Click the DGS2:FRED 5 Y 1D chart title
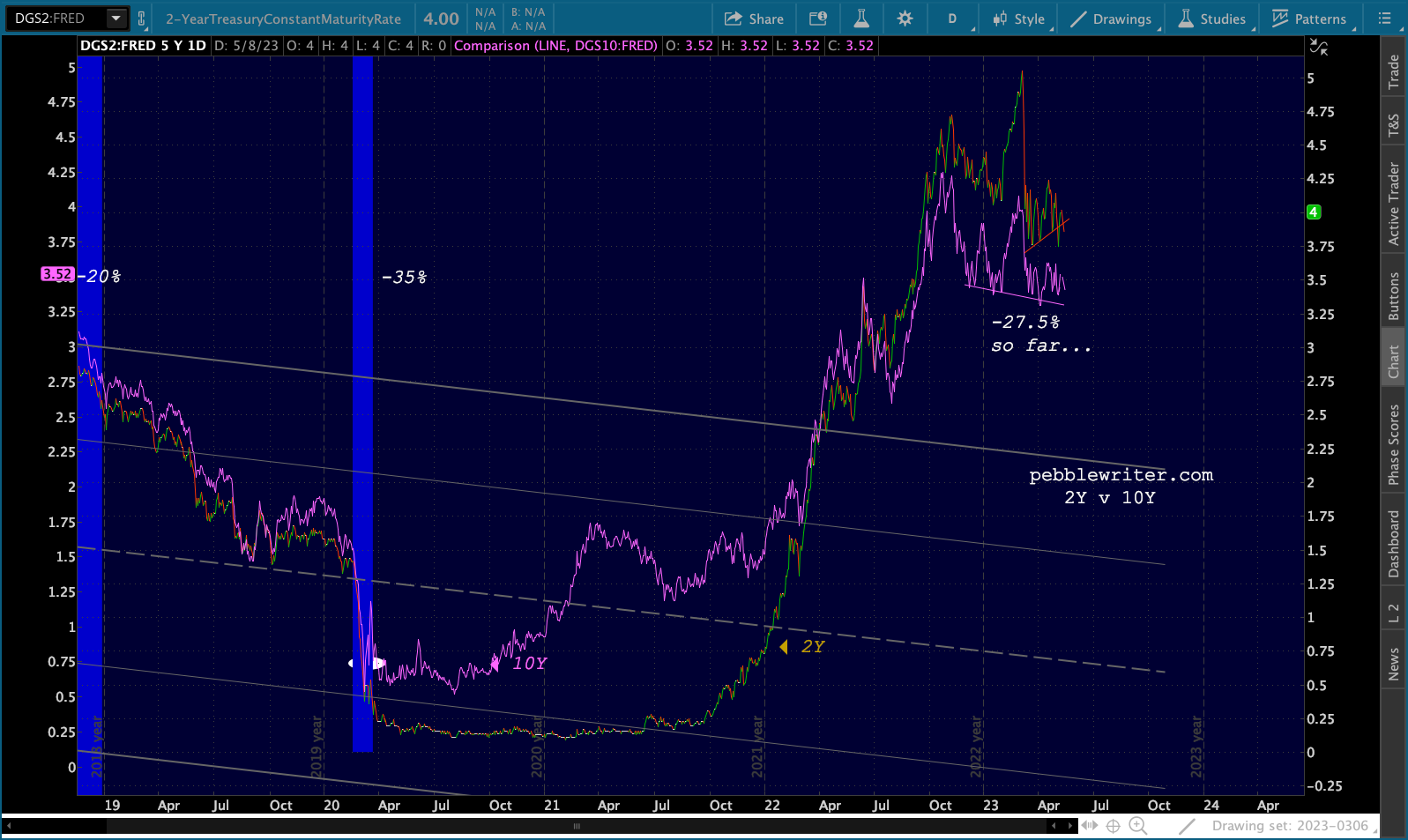Viewport: 1408px width, 840px height. pyautogui.click(x=143, y=46)
